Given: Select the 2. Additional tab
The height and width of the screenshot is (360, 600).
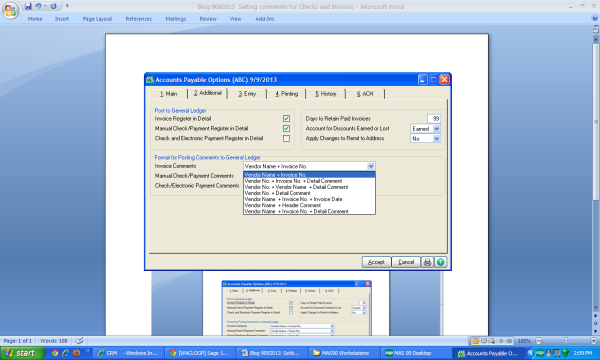Looking at the screenshot, I should 207,93.
